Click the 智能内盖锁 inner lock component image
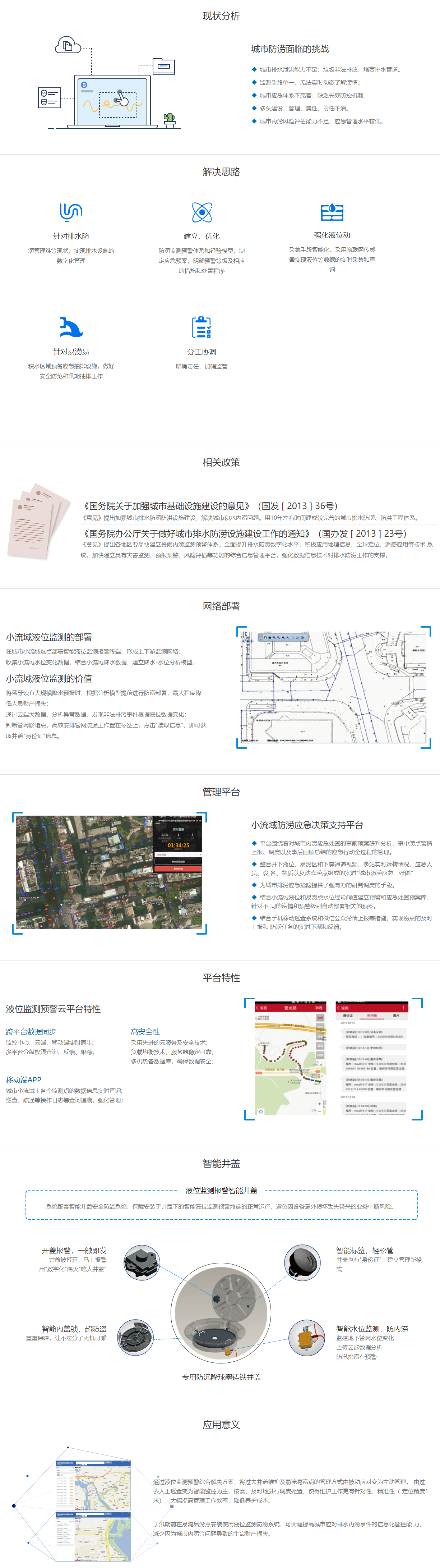Screen dimensions: 440x1568 135,1337
